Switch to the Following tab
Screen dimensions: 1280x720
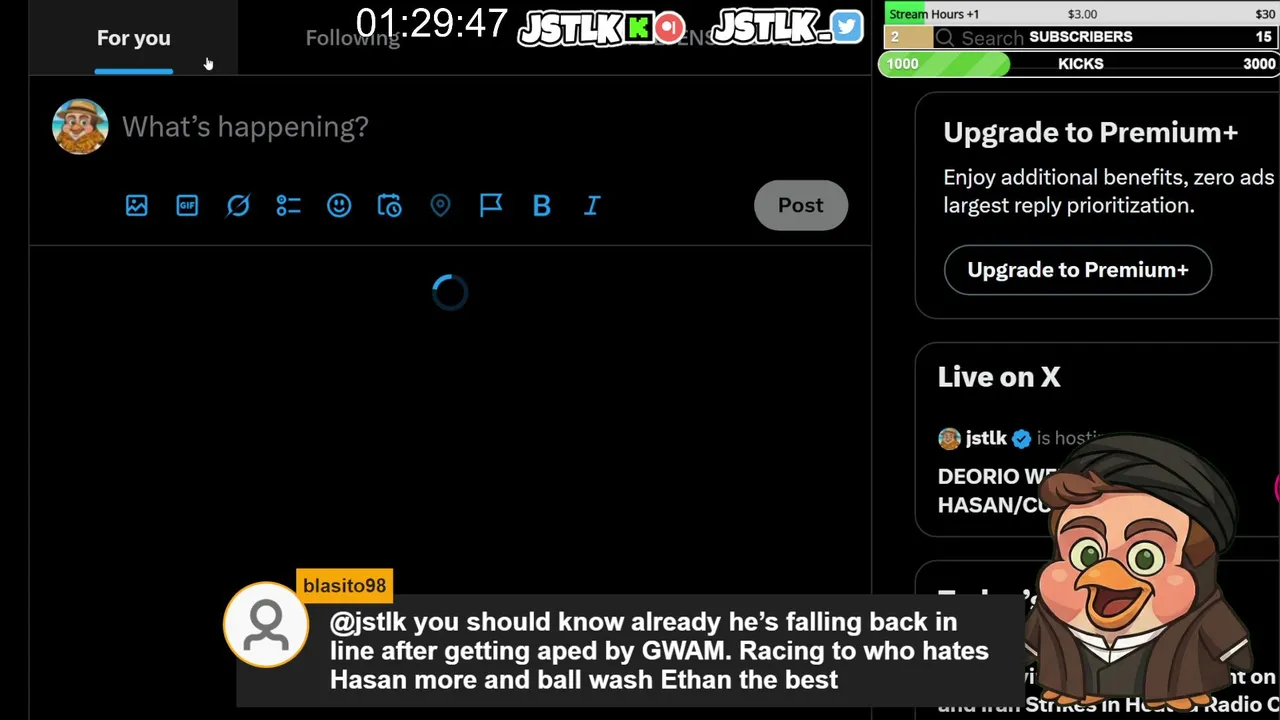352,38
